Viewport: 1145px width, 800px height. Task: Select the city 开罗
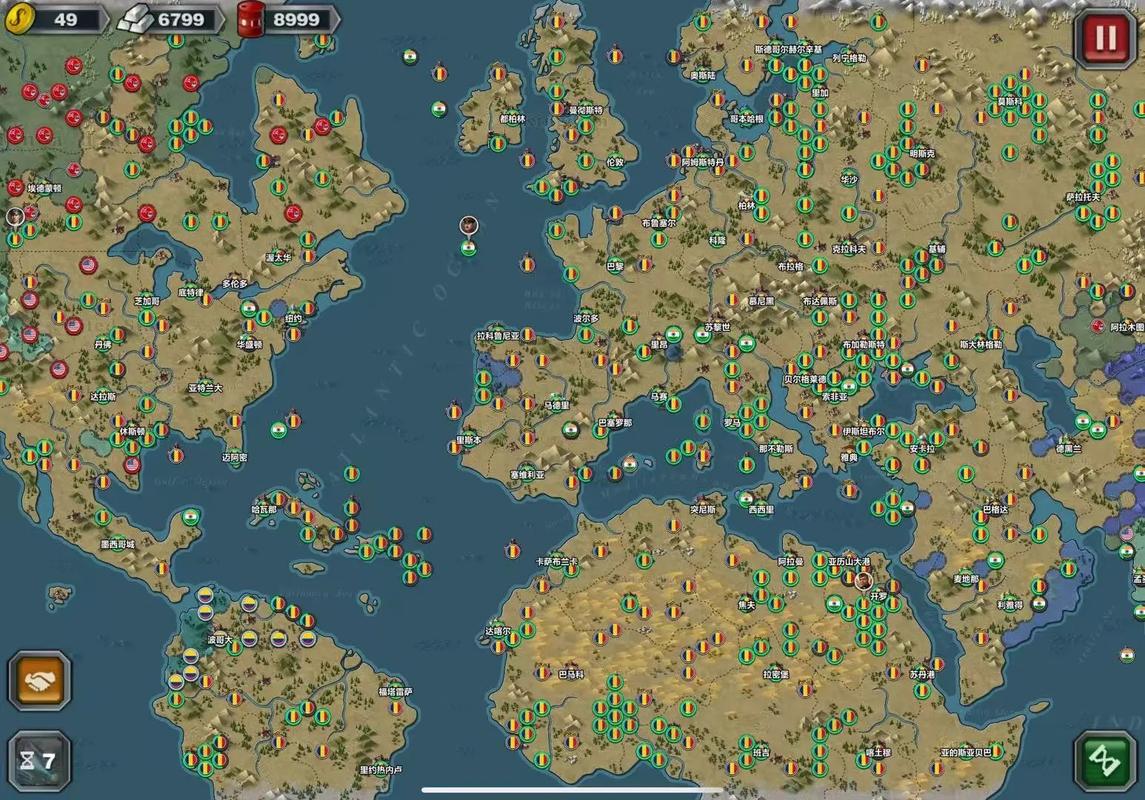pos(878,596)
